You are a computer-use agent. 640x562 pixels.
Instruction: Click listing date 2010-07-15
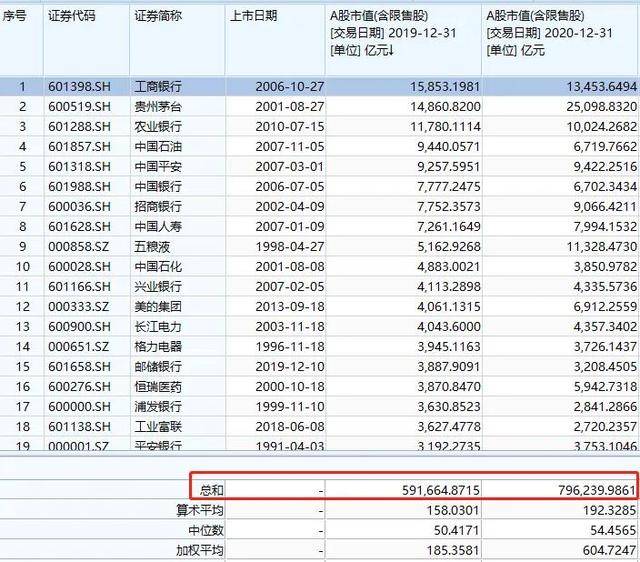click(290, 127)
